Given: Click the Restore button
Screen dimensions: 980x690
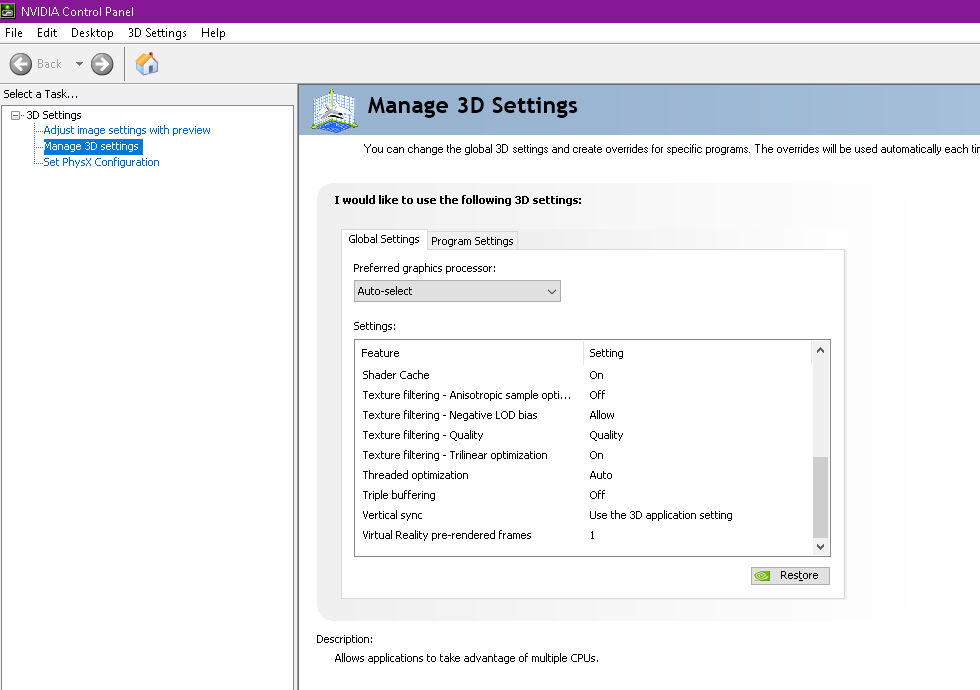Looking at the screenshot, I should (790, 575).
